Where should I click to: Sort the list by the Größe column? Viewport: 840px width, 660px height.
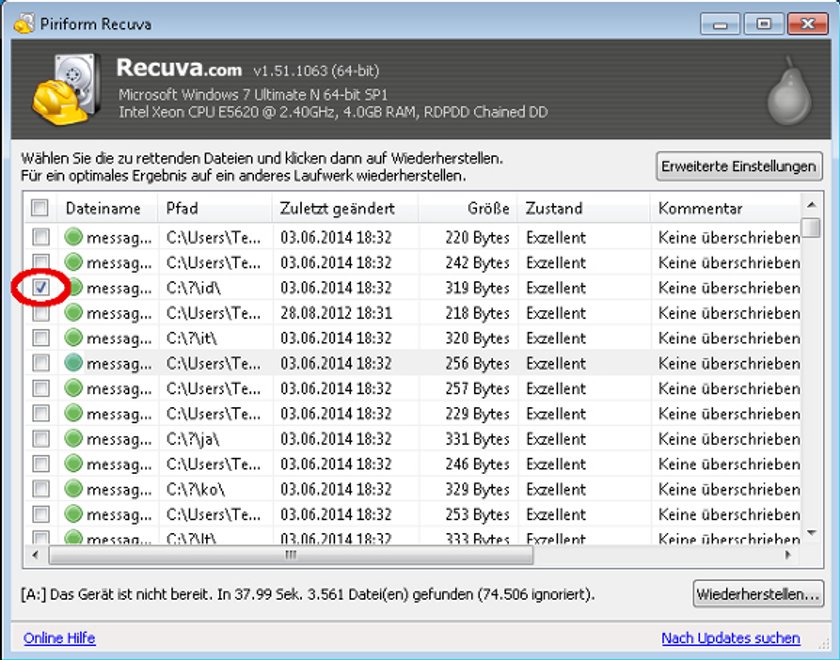coord(468,208)
